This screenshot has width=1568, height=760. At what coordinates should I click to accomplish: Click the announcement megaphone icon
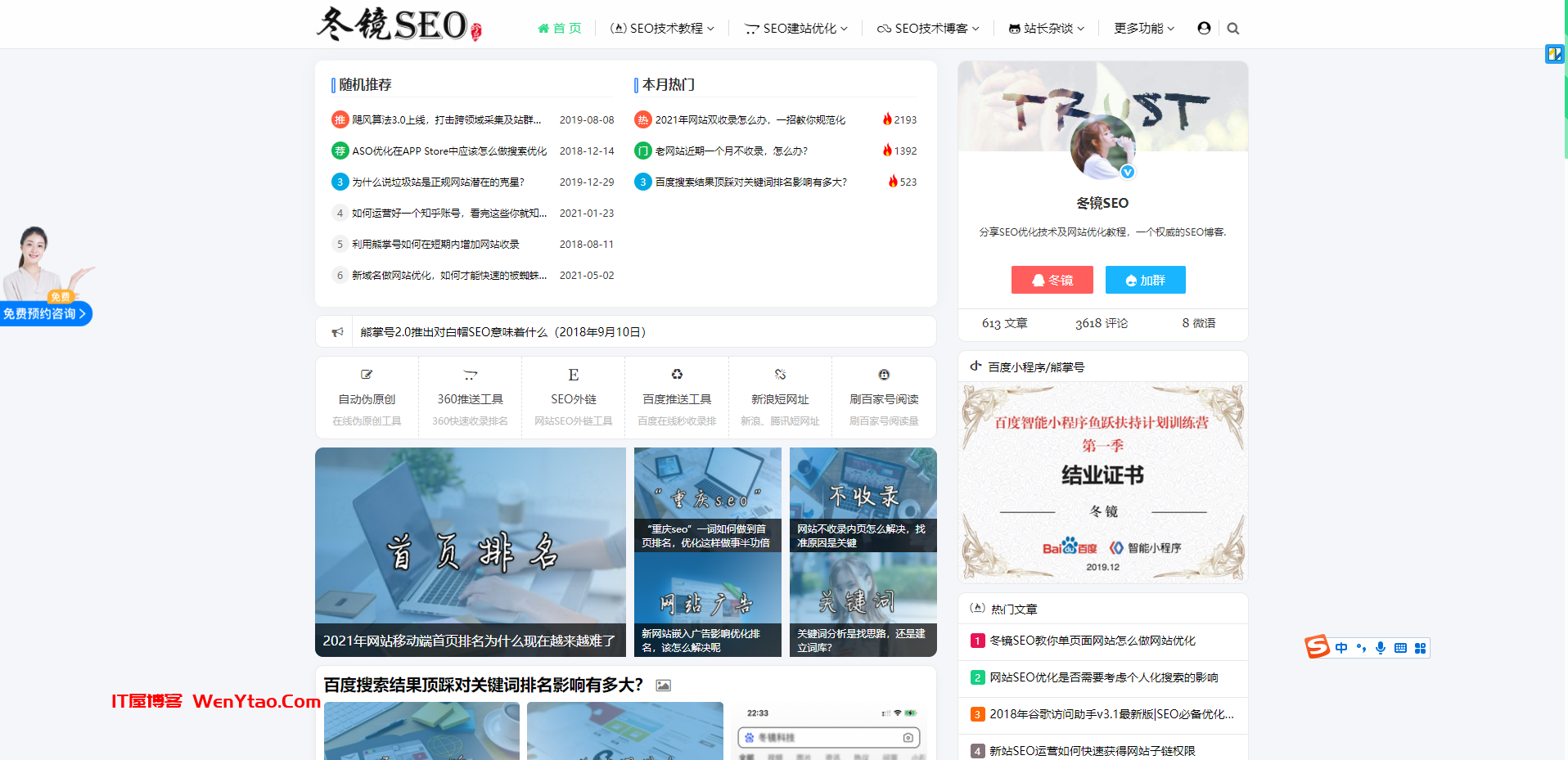click(x=337, y=332)
